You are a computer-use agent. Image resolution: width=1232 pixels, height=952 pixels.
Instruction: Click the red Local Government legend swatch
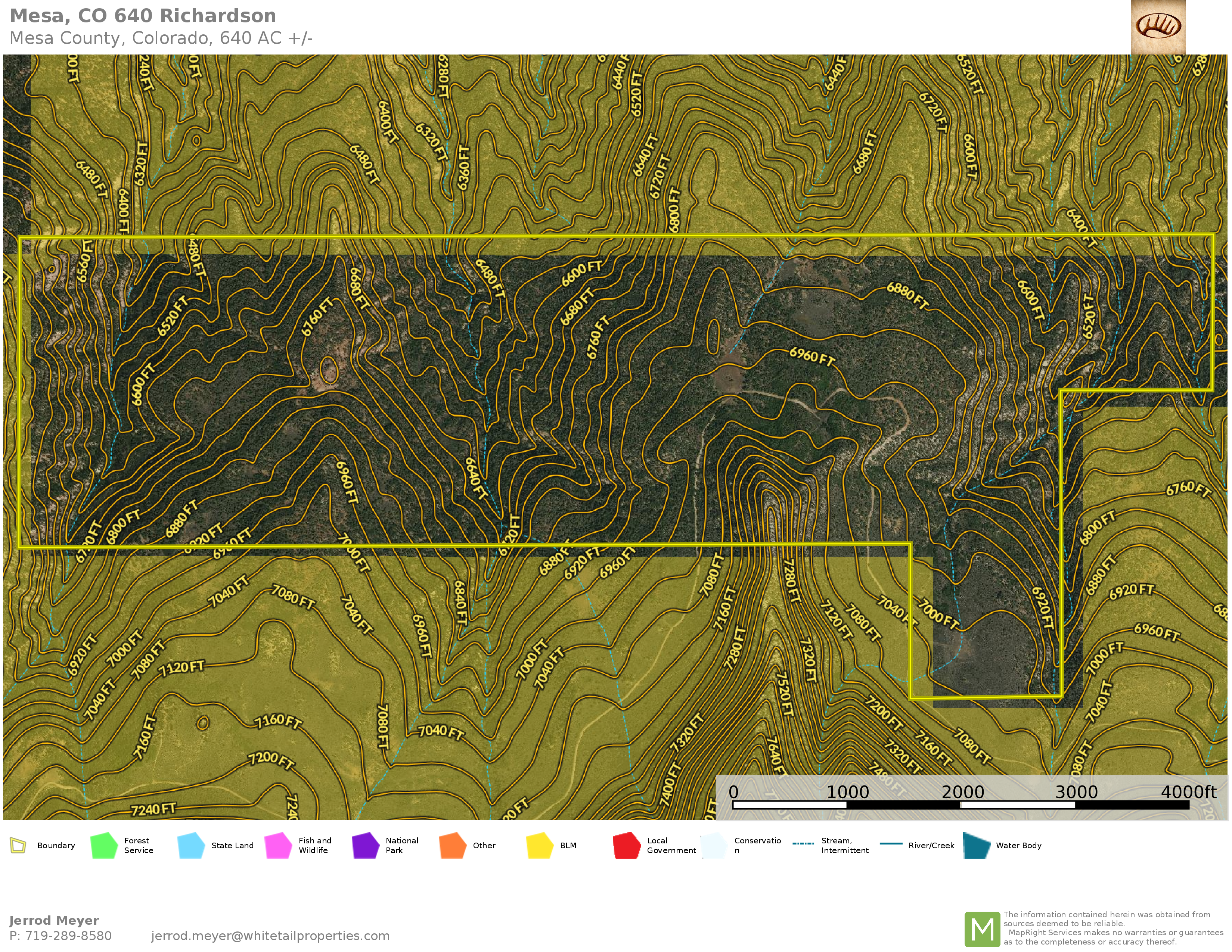click(x=627, y=845)
